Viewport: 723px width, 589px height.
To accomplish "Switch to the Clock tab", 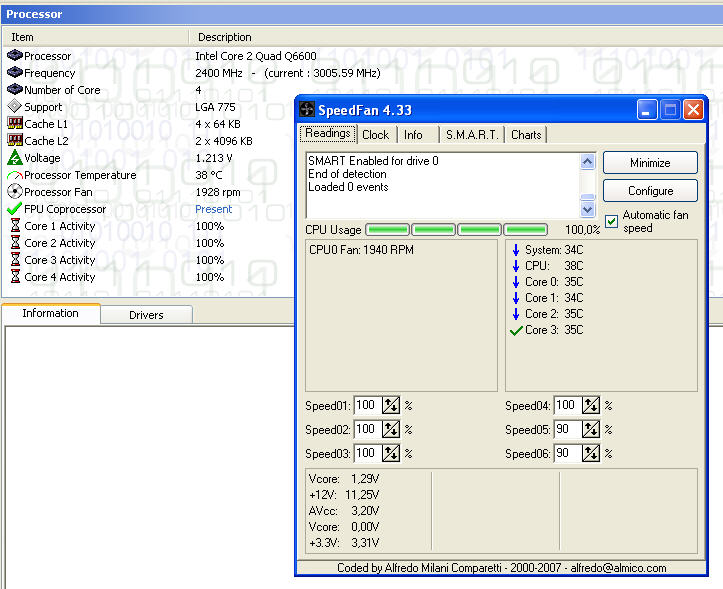I will pos(376,135).
